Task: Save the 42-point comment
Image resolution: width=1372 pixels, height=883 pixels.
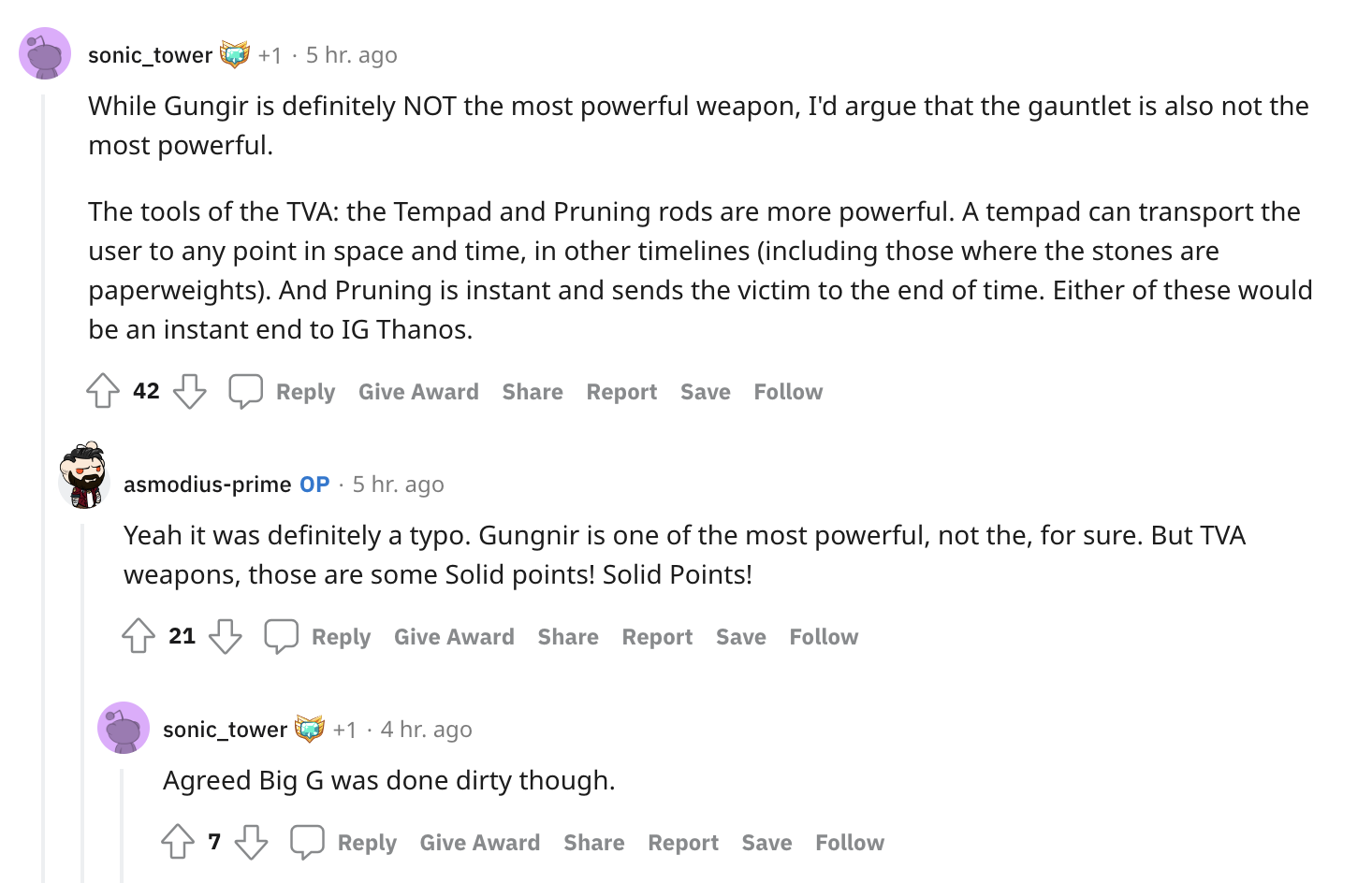Action: point(706,392)
